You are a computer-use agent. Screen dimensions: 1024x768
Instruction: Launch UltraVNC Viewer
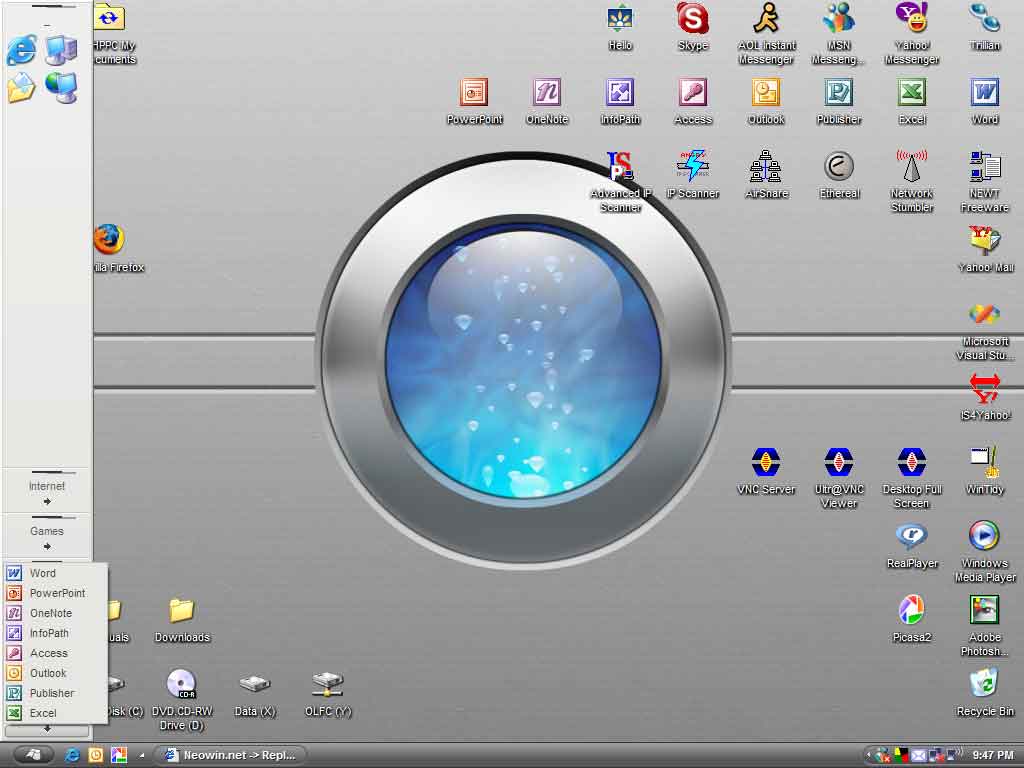point(838,462)
